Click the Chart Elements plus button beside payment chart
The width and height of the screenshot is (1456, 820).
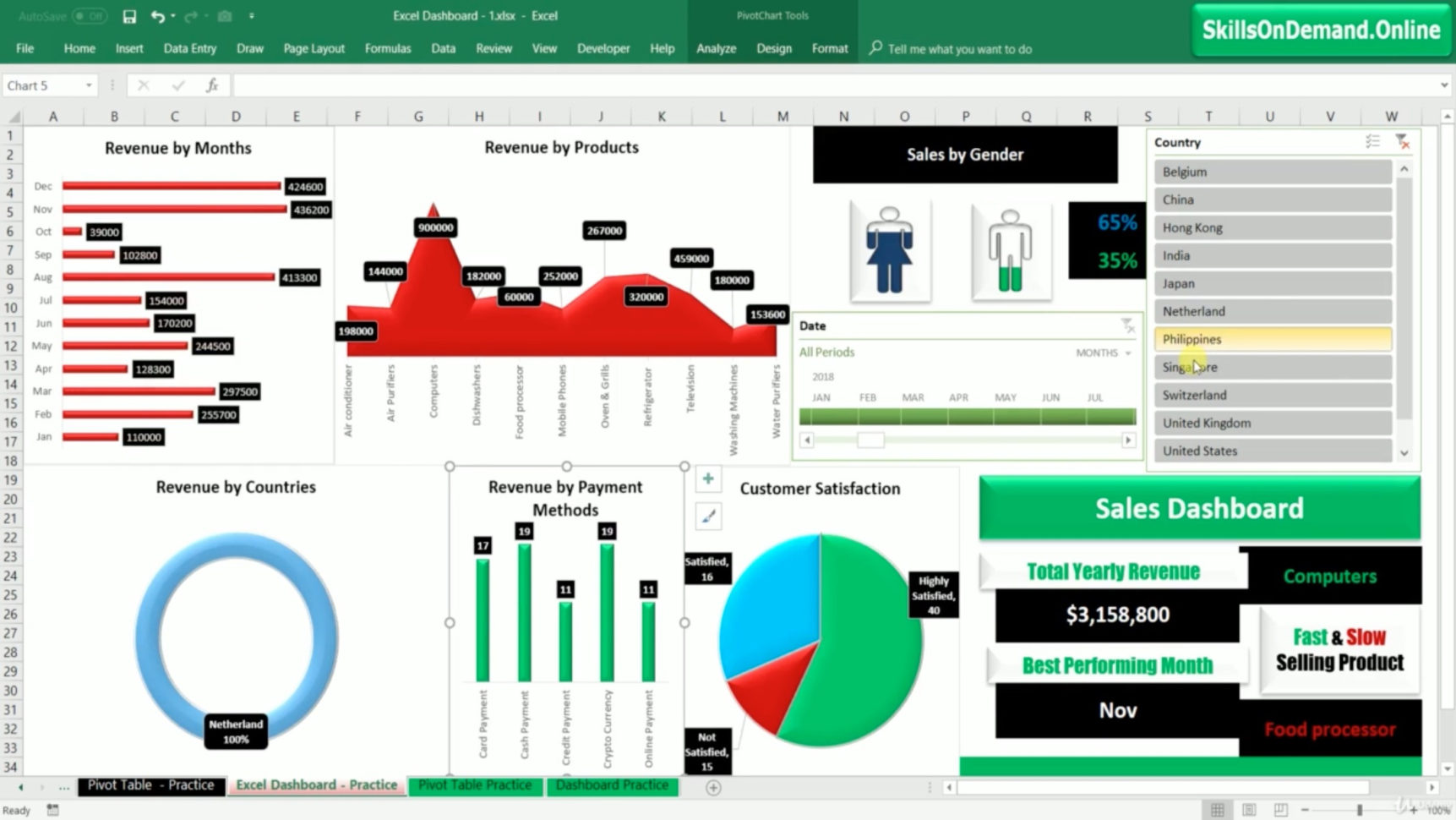[x=707, y=478]
